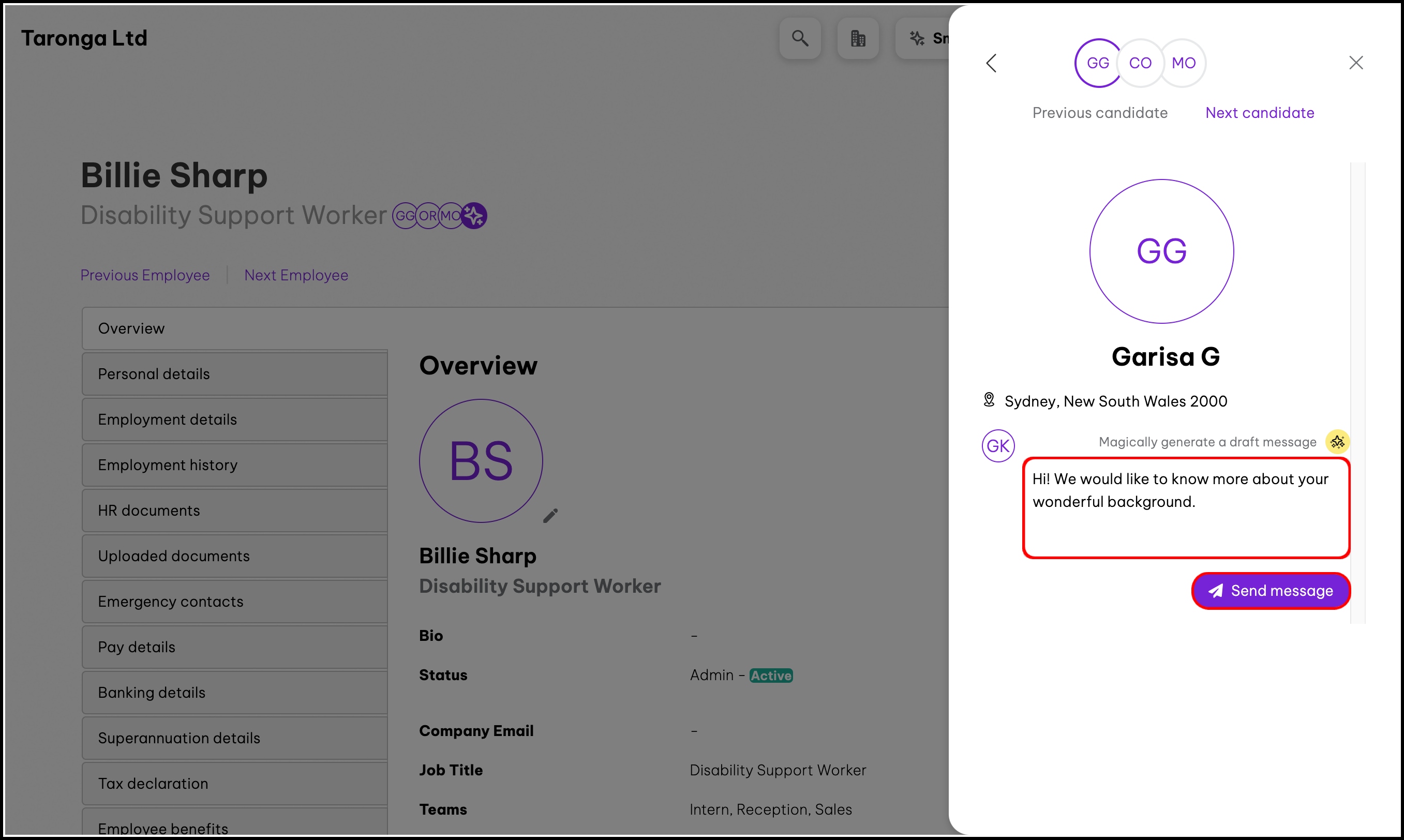Select the MO candidate avatar
This screenshot has height=840, width=1404.
(x=1183, y=63)
